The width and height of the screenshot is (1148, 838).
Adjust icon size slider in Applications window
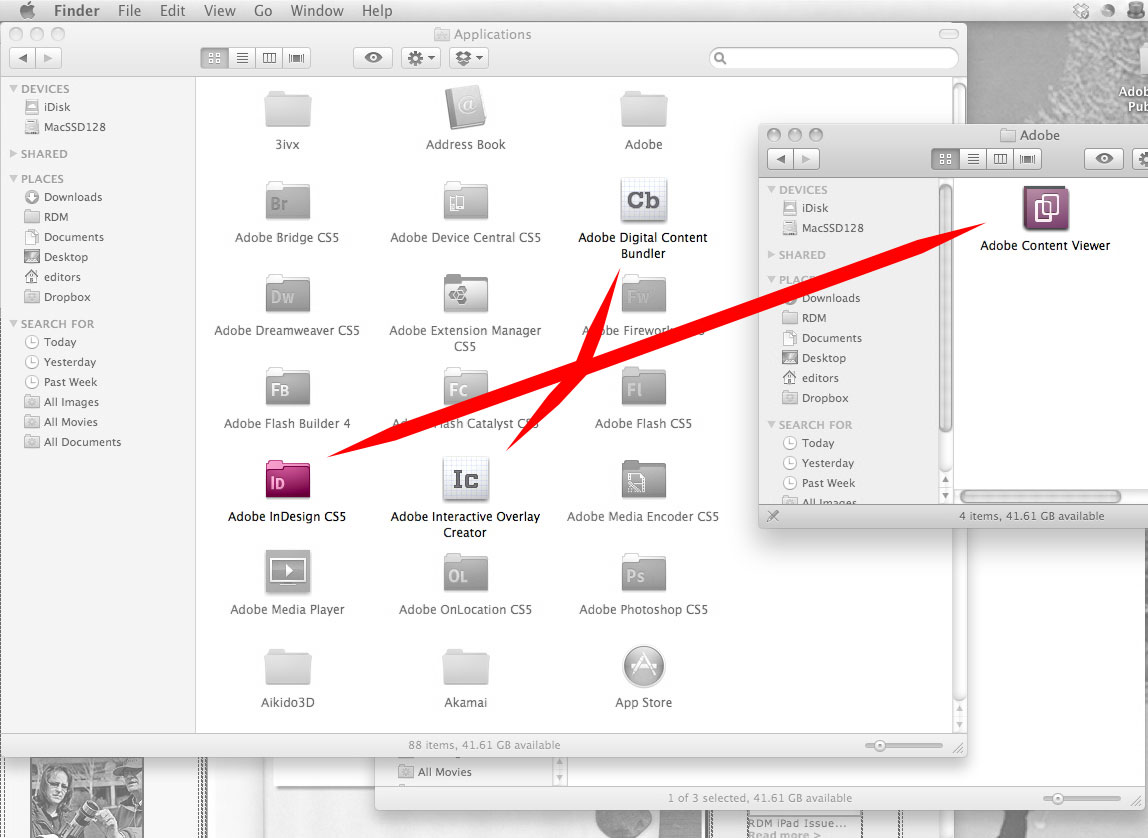(880, 746)
